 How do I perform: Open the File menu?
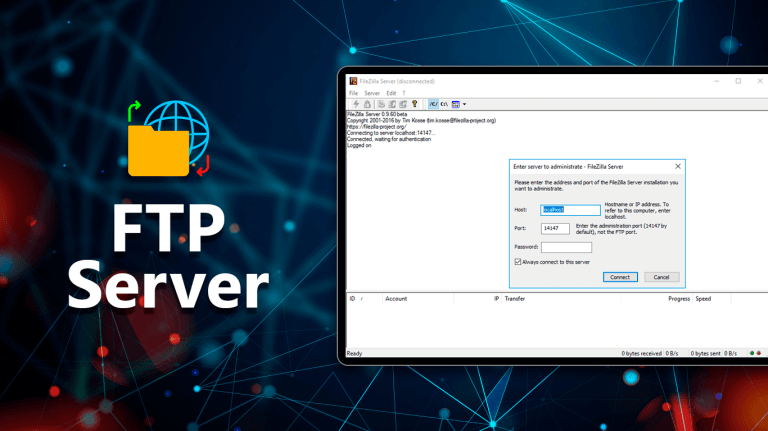click(353, 93)
